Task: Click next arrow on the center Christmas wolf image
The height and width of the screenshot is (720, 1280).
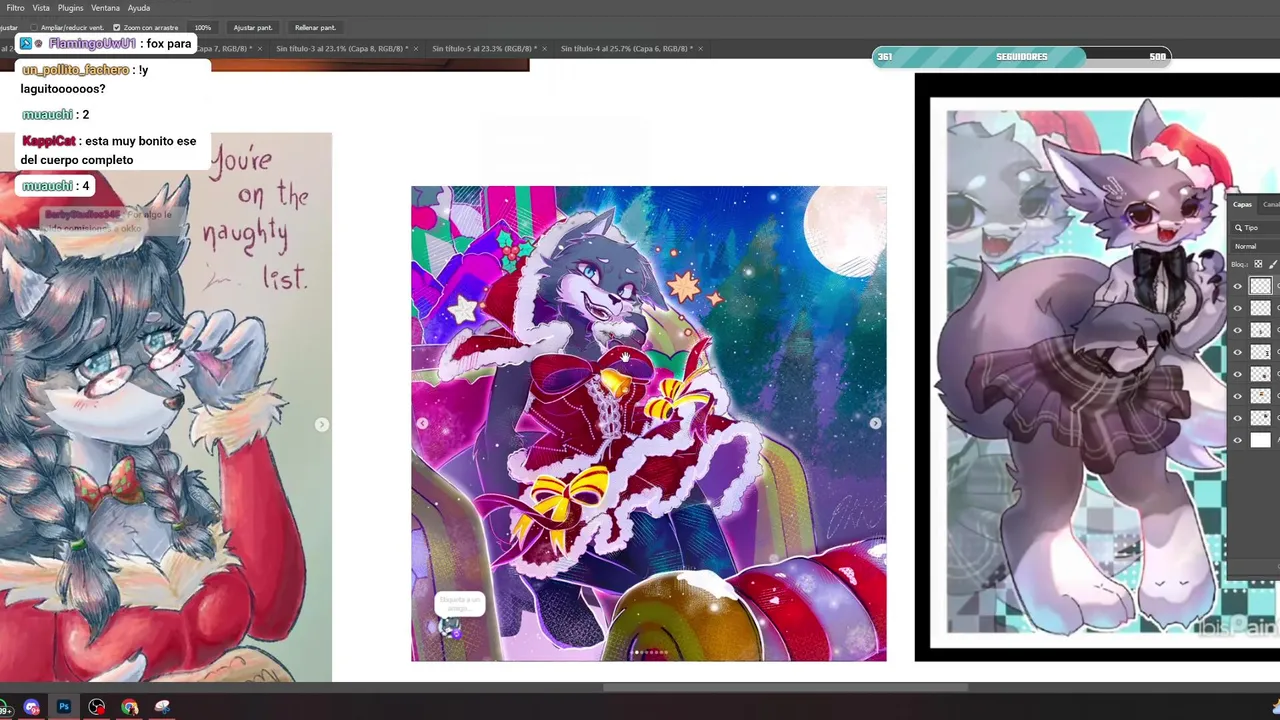Action: tap(875, 423)
